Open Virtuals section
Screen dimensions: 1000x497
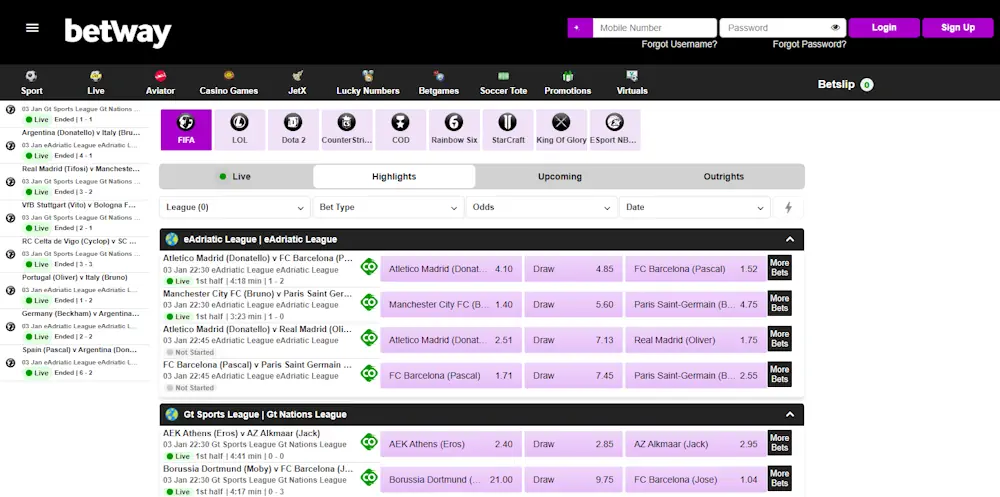tap(632, 83)
